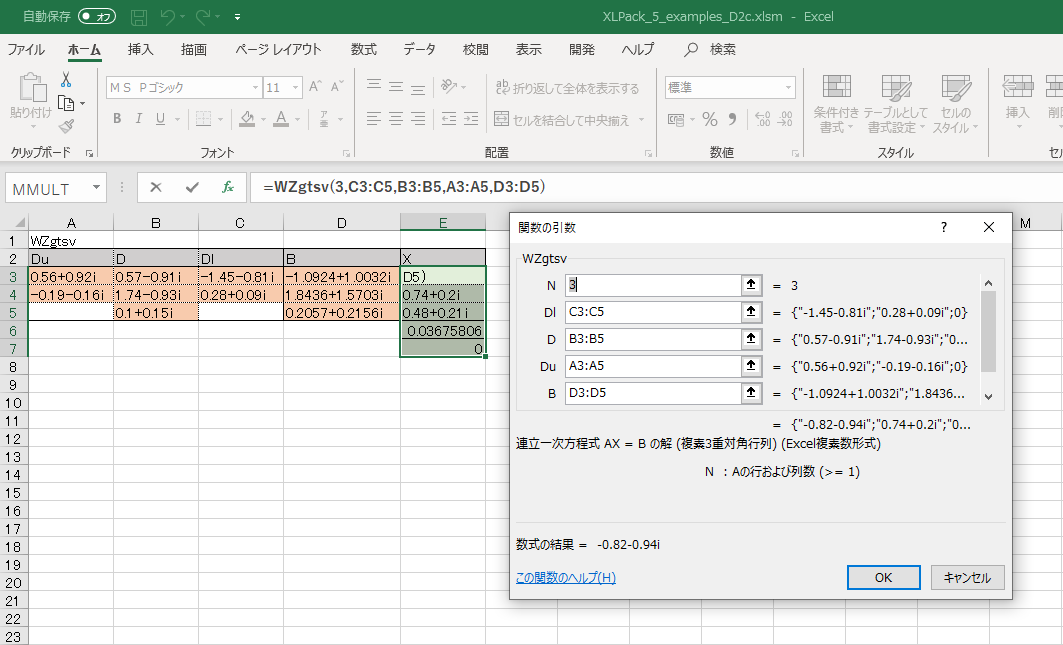Open the この関数のヘルプ link
This screenshot has height=645, width=1063.
pos(565,577)
